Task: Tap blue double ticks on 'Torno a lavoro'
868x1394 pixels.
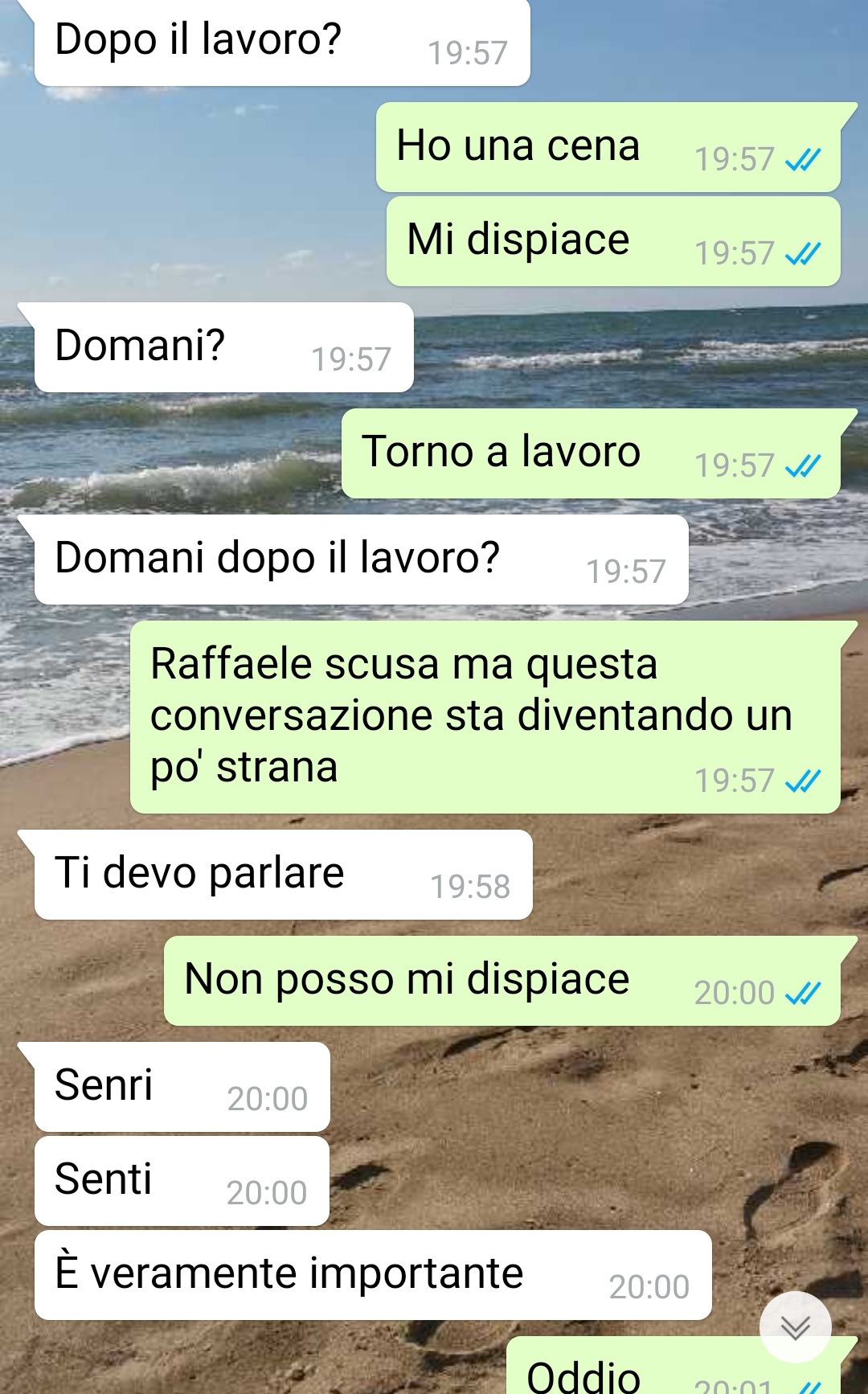Action: 802,466
